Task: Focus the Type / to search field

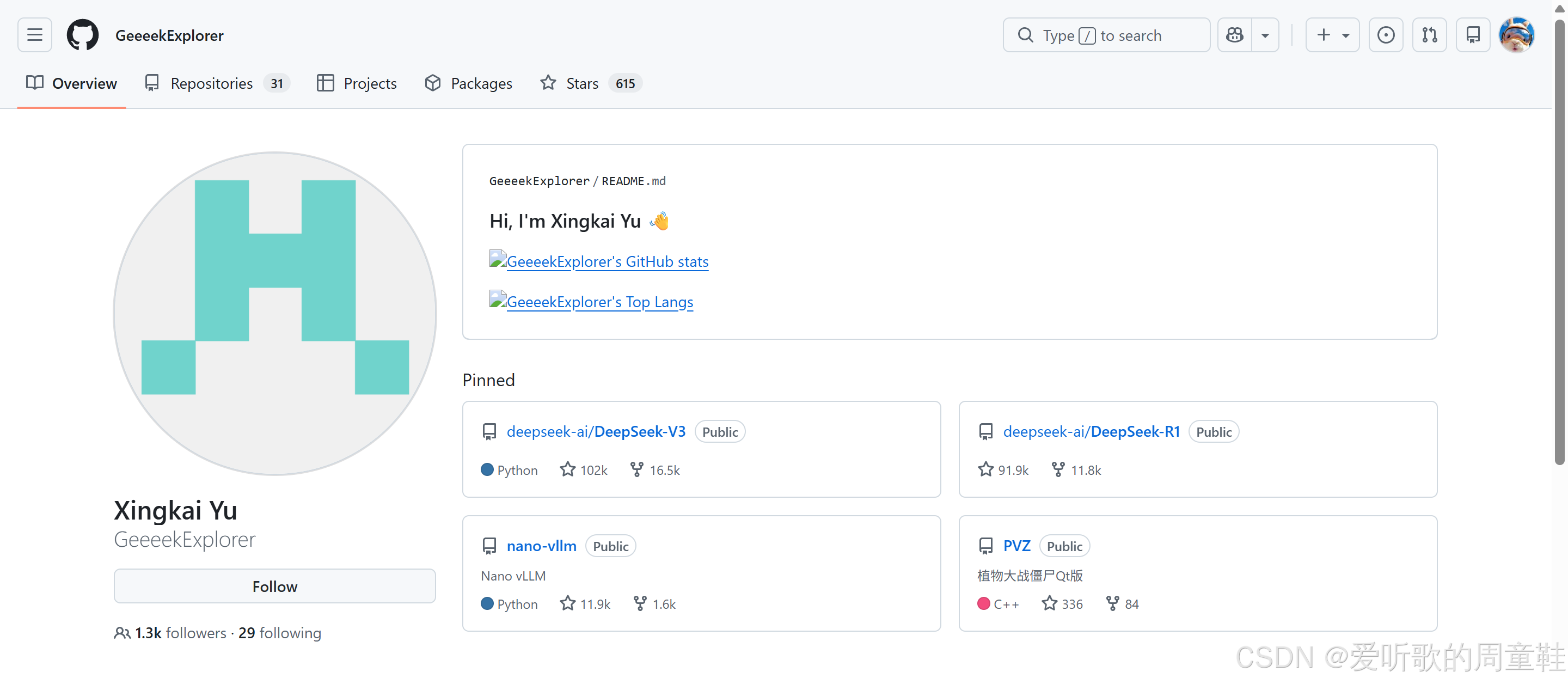Action: (1106, 35)
